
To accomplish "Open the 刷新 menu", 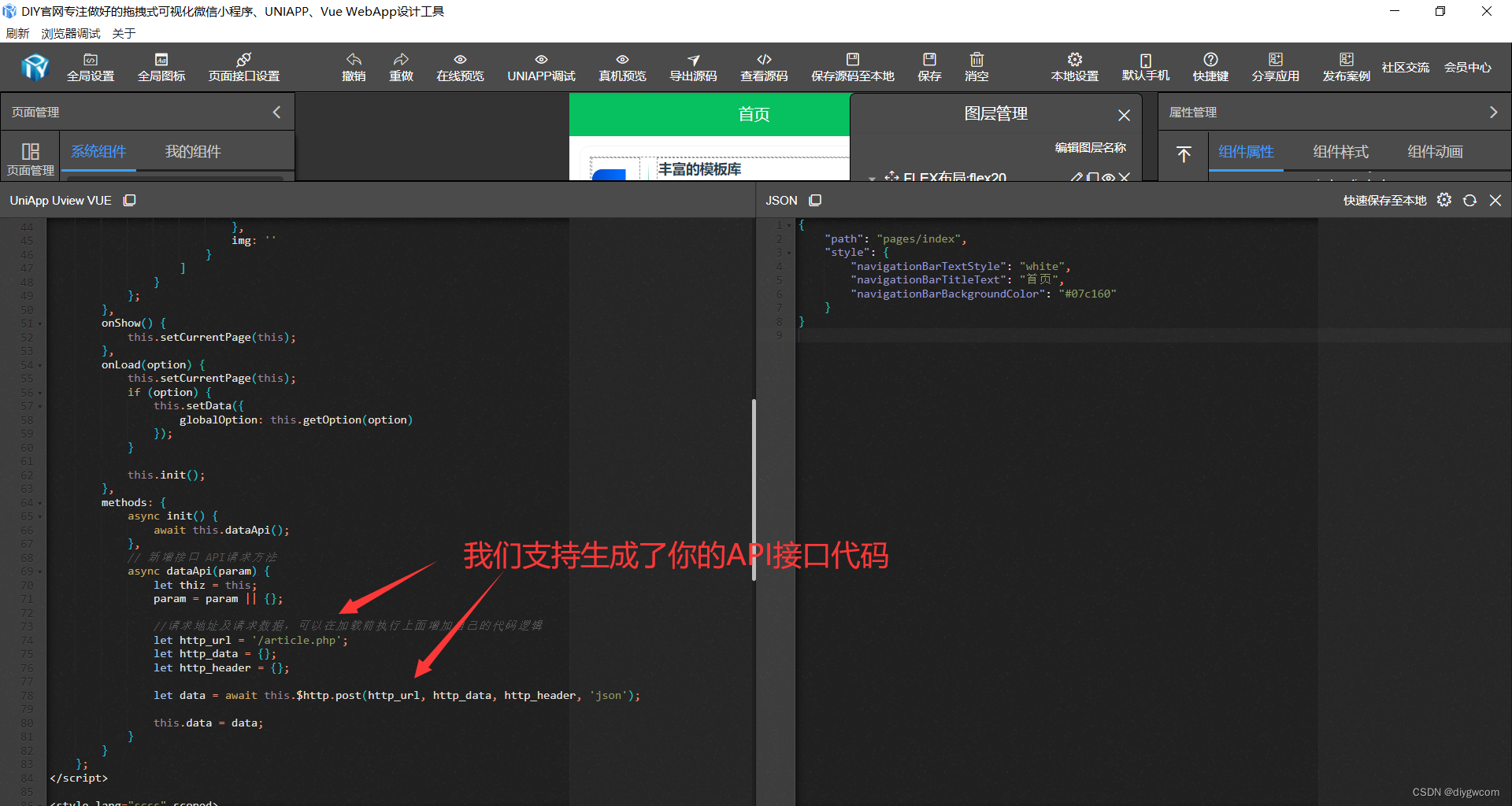I will 17,33.
